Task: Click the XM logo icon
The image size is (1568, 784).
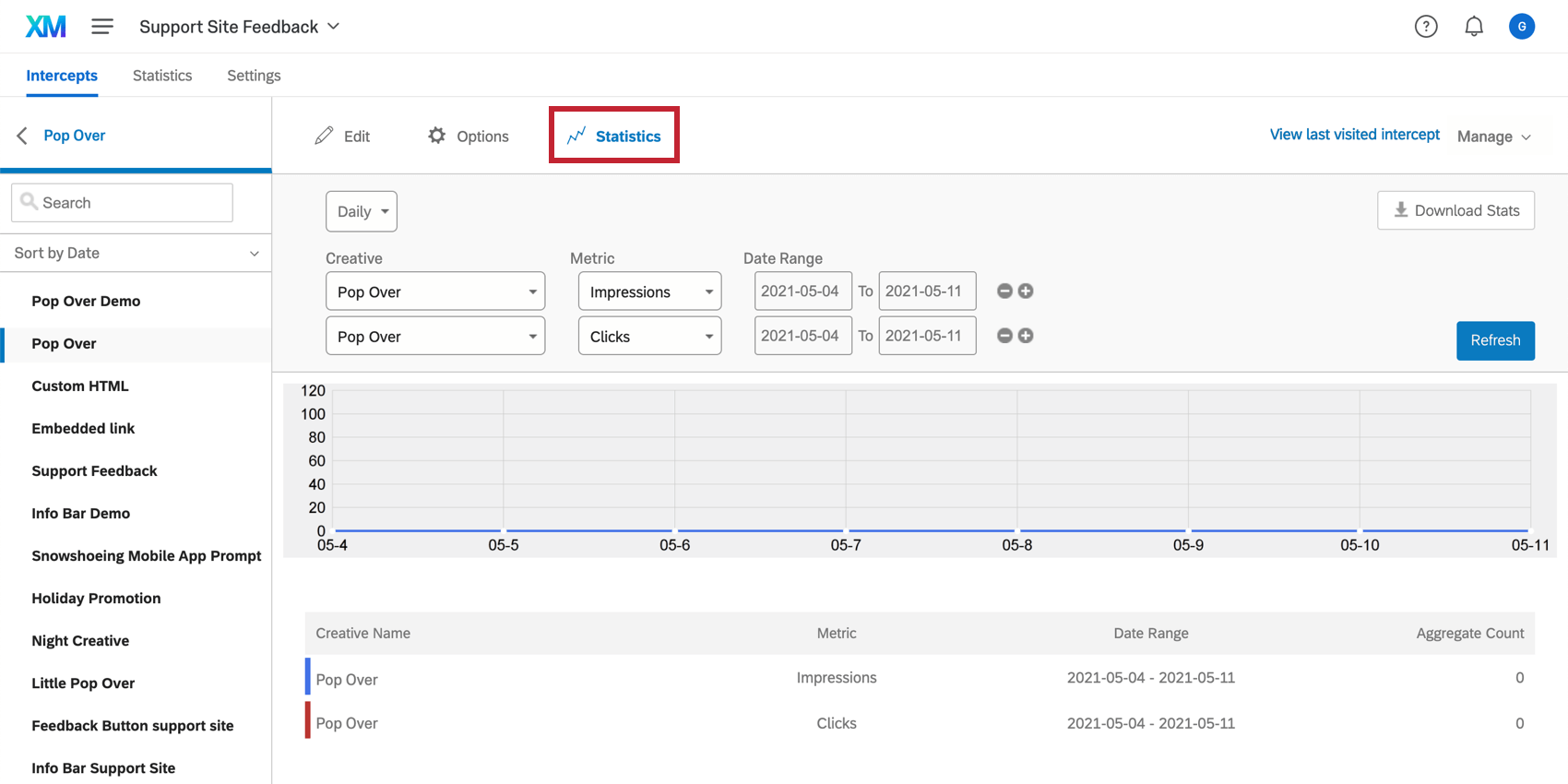Action: (x=45, y=27)
